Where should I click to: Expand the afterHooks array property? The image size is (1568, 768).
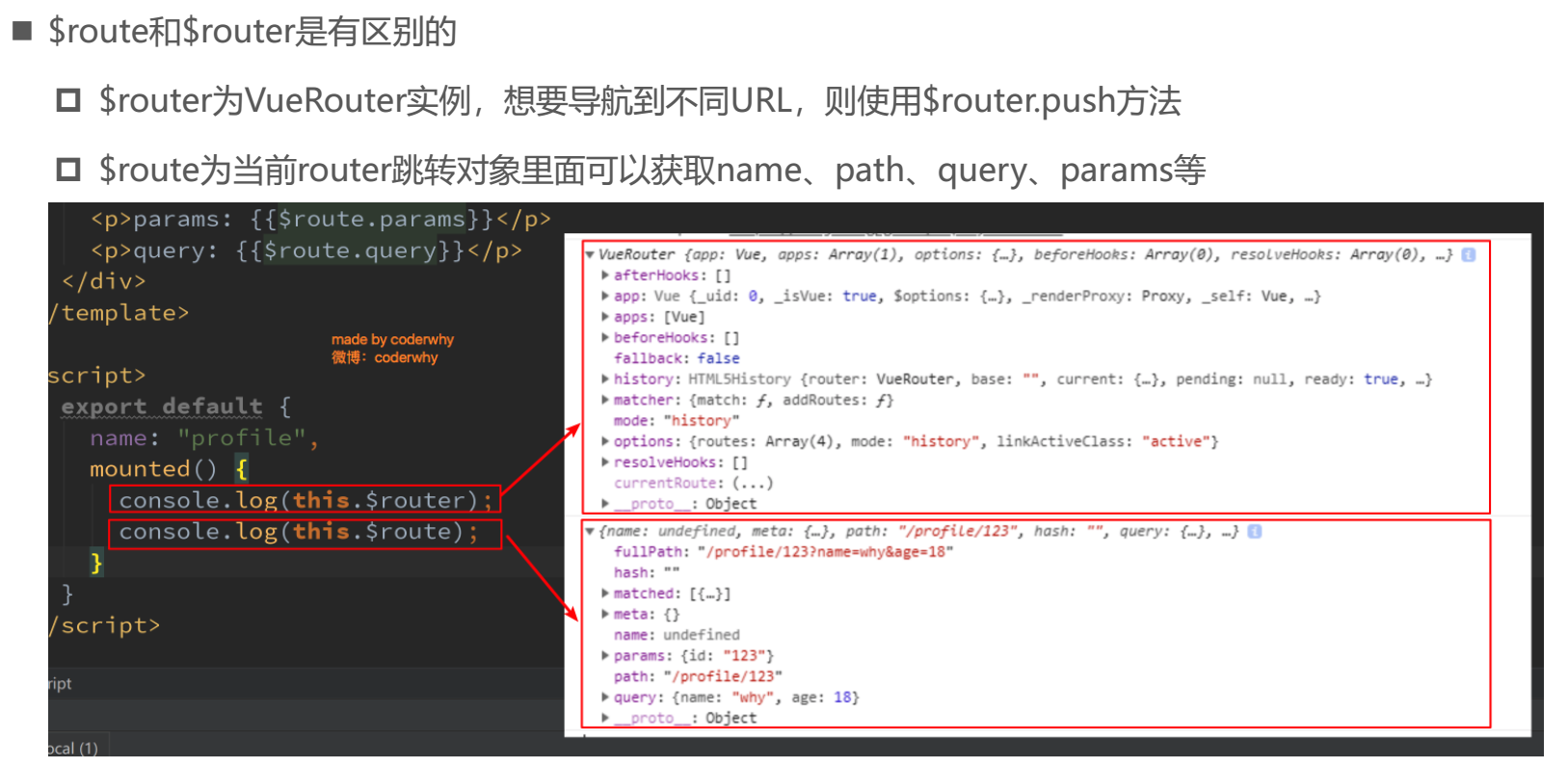605,276
